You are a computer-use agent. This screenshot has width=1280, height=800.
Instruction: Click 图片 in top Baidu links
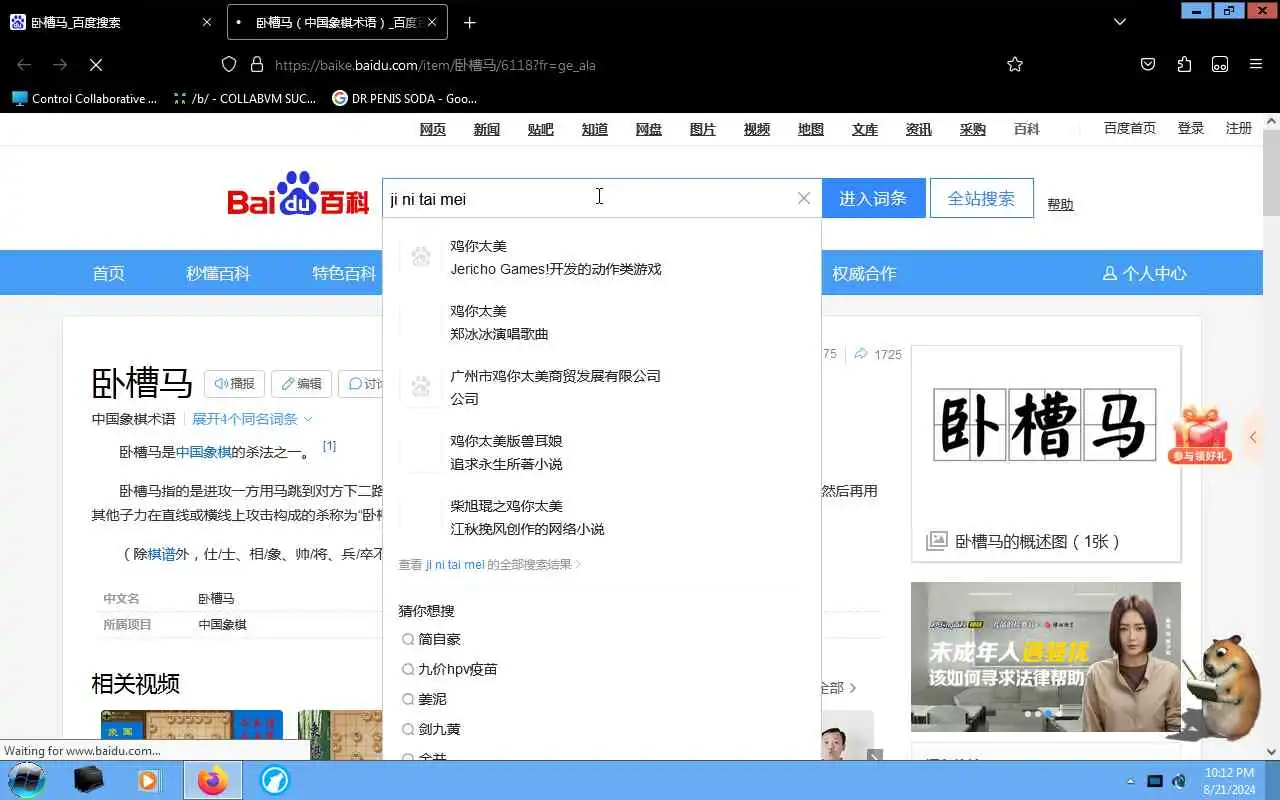(703, 129)
